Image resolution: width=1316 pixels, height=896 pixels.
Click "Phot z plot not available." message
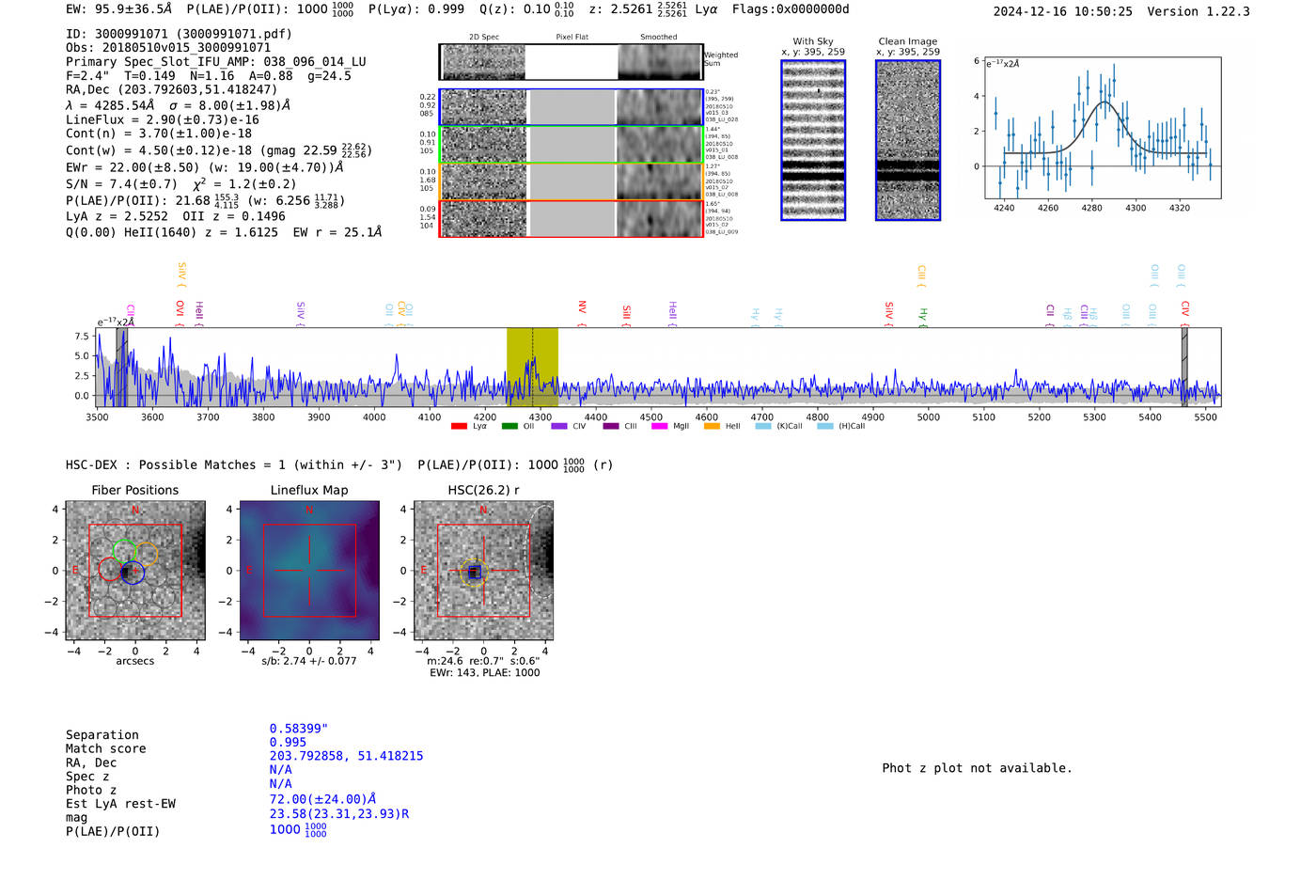(977, 768)
